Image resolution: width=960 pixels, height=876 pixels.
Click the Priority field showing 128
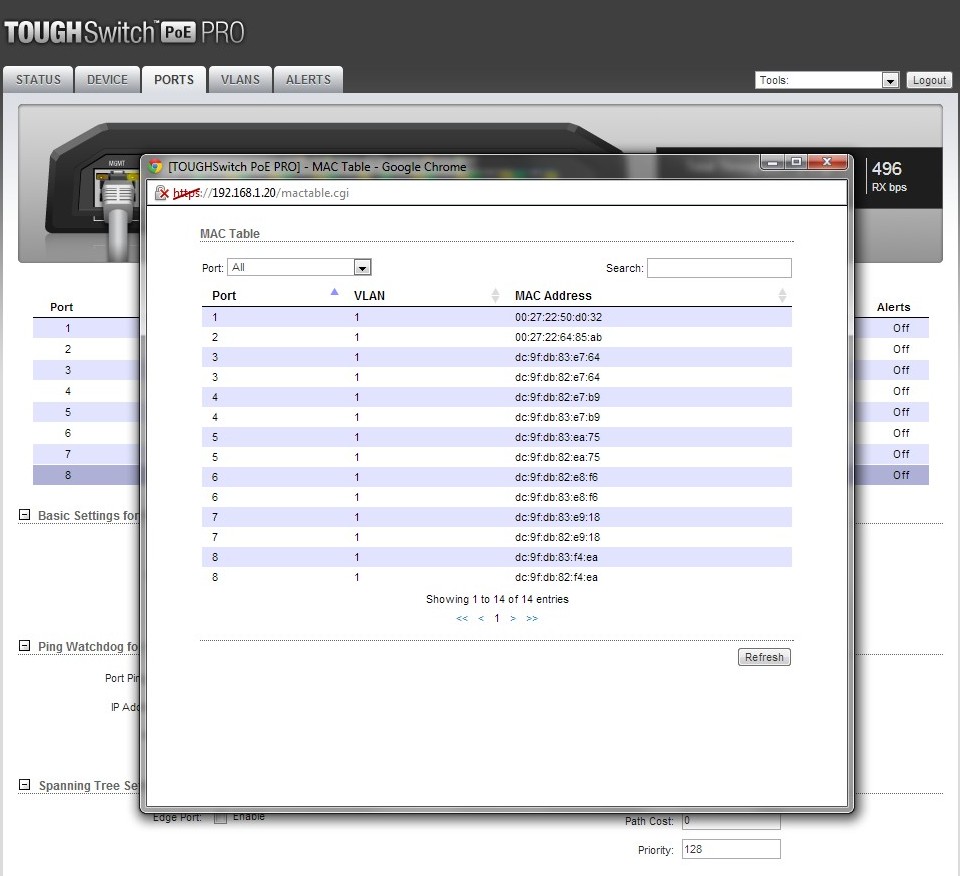(x=731, y=850)
